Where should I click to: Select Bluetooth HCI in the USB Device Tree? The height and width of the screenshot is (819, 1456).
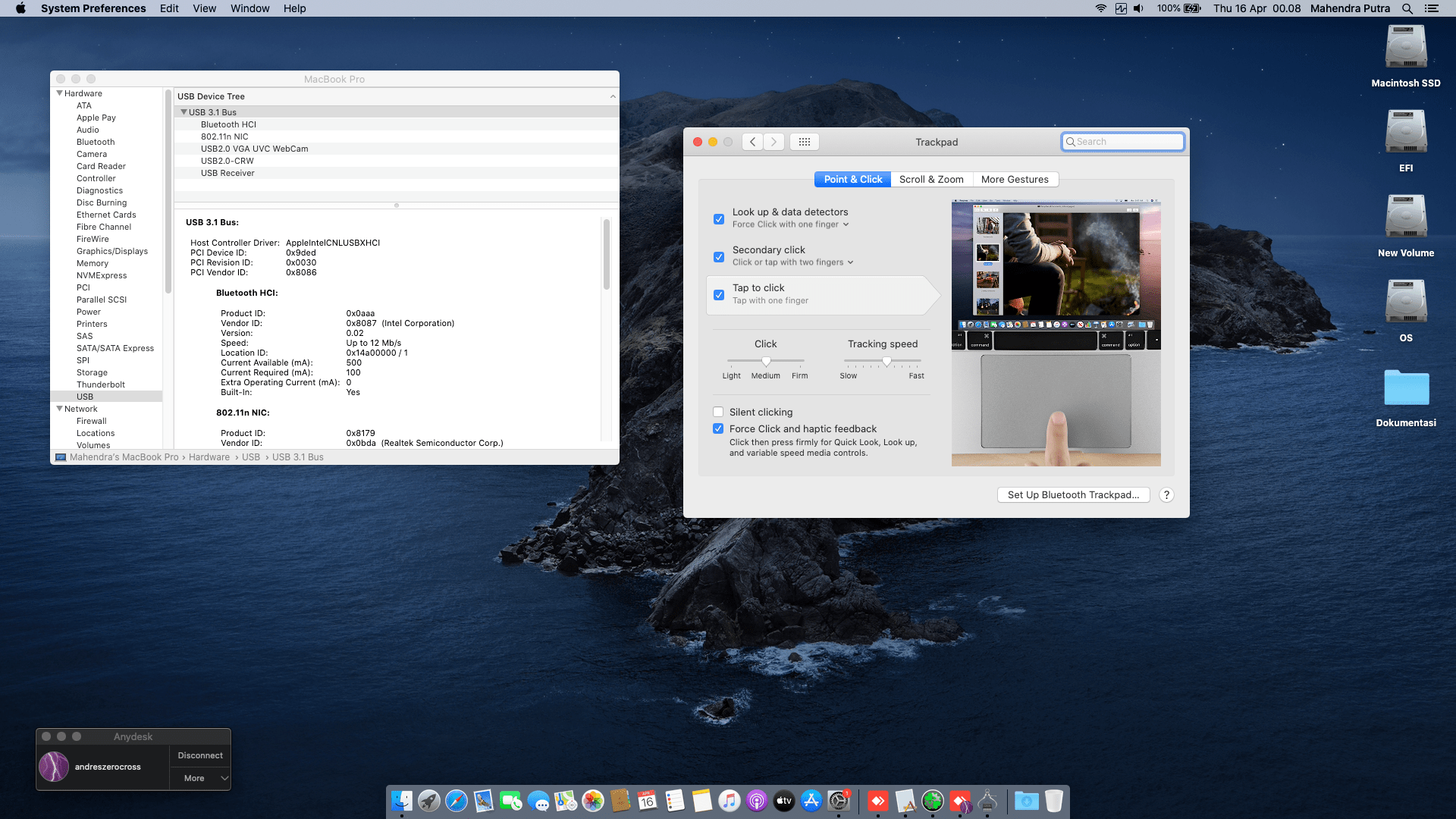(x=228, y=124)
